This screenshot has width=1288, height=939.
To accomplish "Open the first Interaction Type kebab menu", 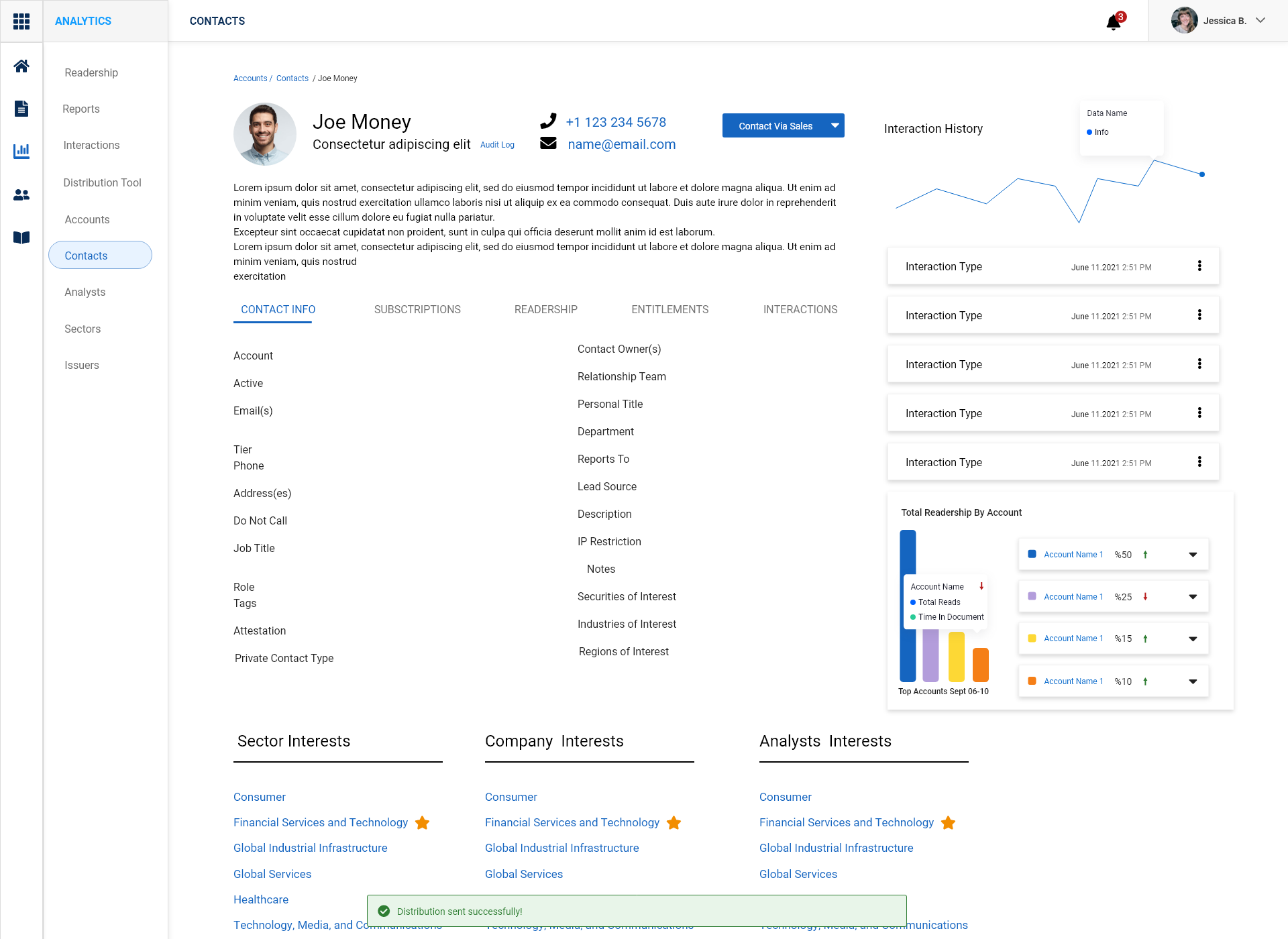I will click(1199, 266).
